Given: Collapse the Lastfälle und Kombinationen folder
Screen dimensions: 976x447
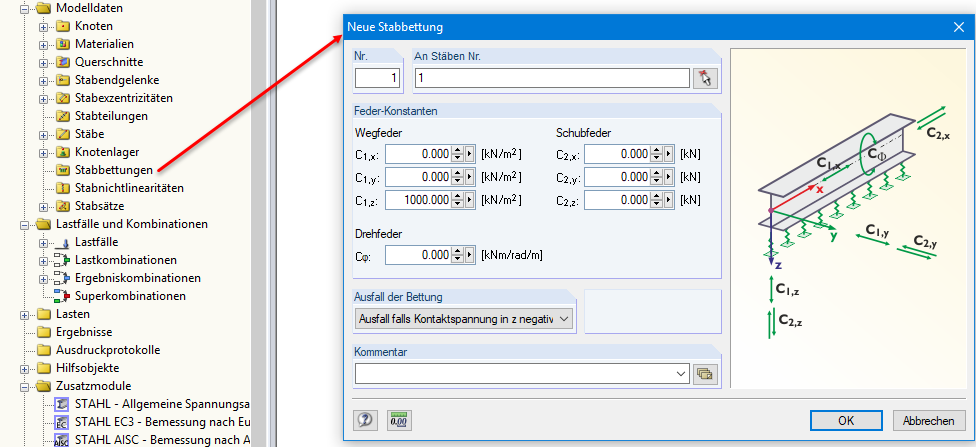Looking at the screenshot, I should (x=26, y=224).
